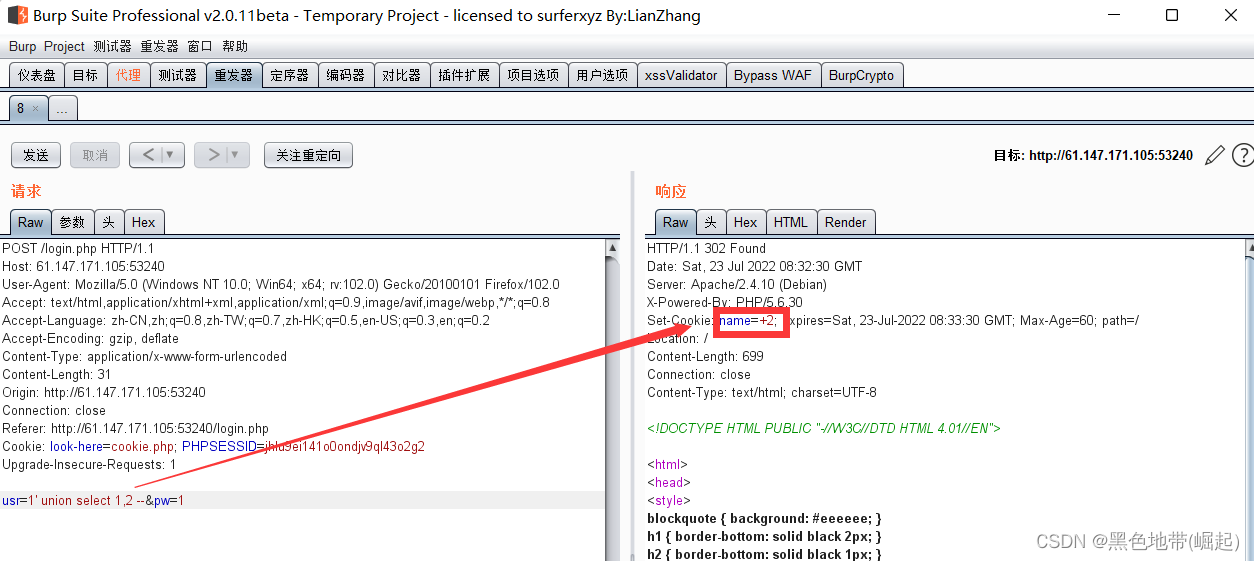Select the response Render tab

846,222
